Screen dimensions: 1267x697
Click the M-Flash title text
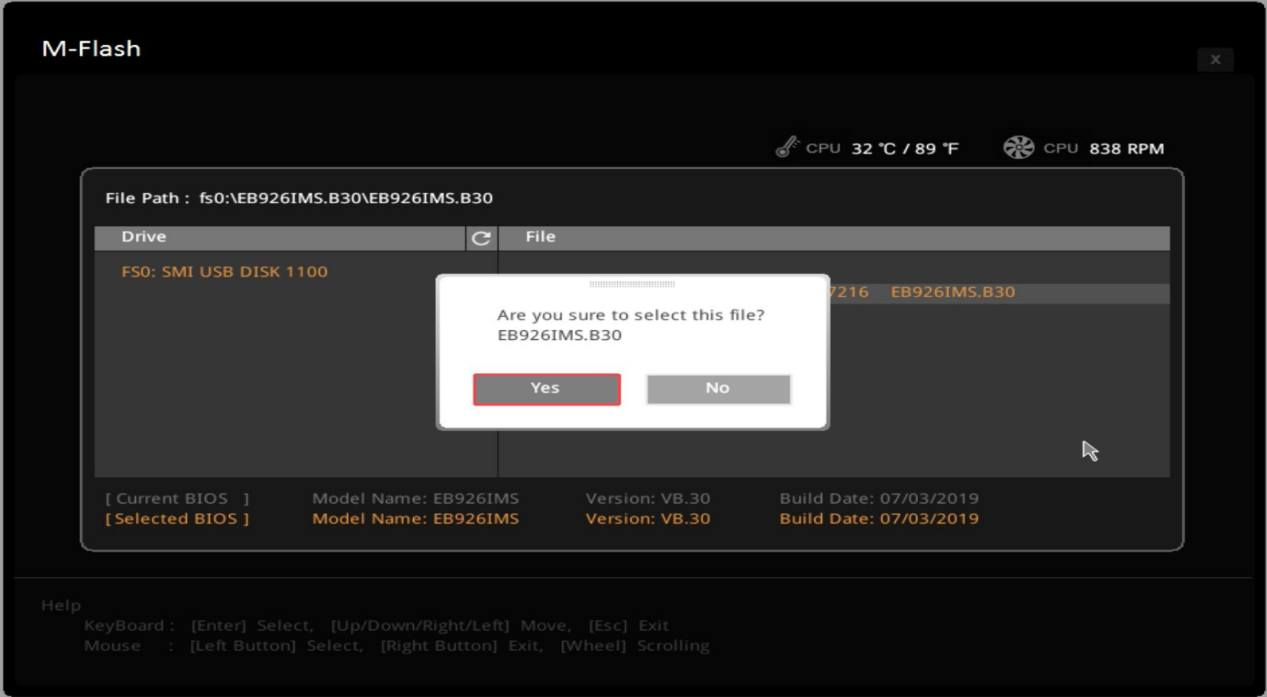coord(91,49)
